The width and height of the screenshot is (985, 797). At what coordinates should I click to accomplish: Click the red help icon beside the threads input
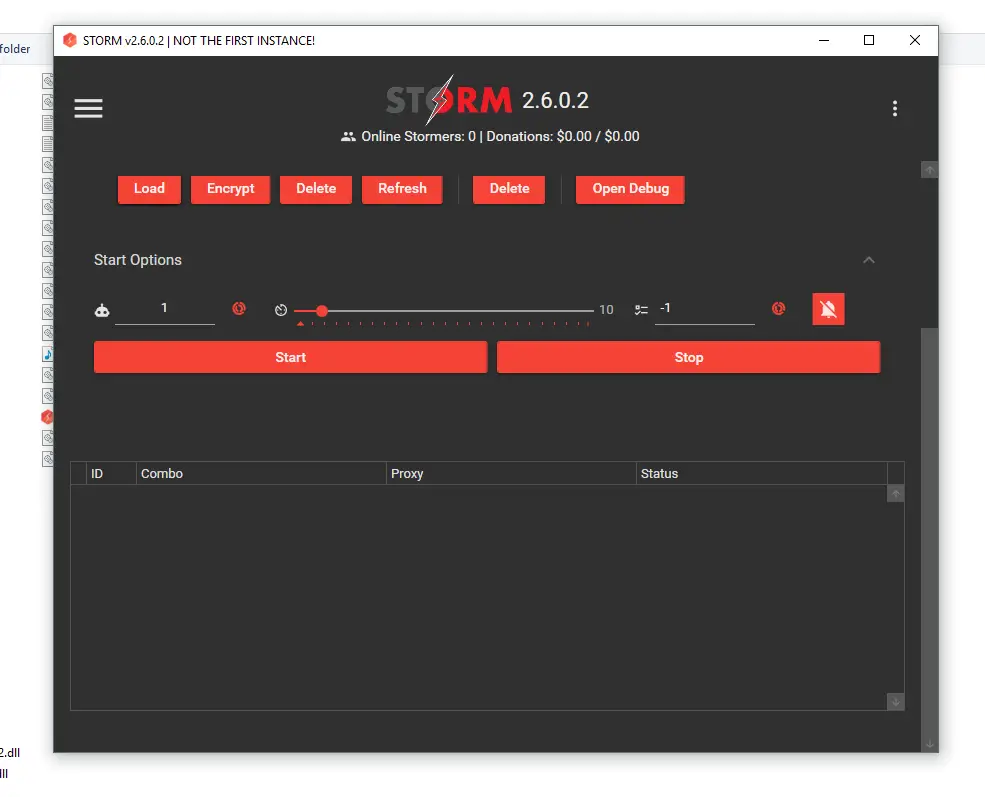239,310
